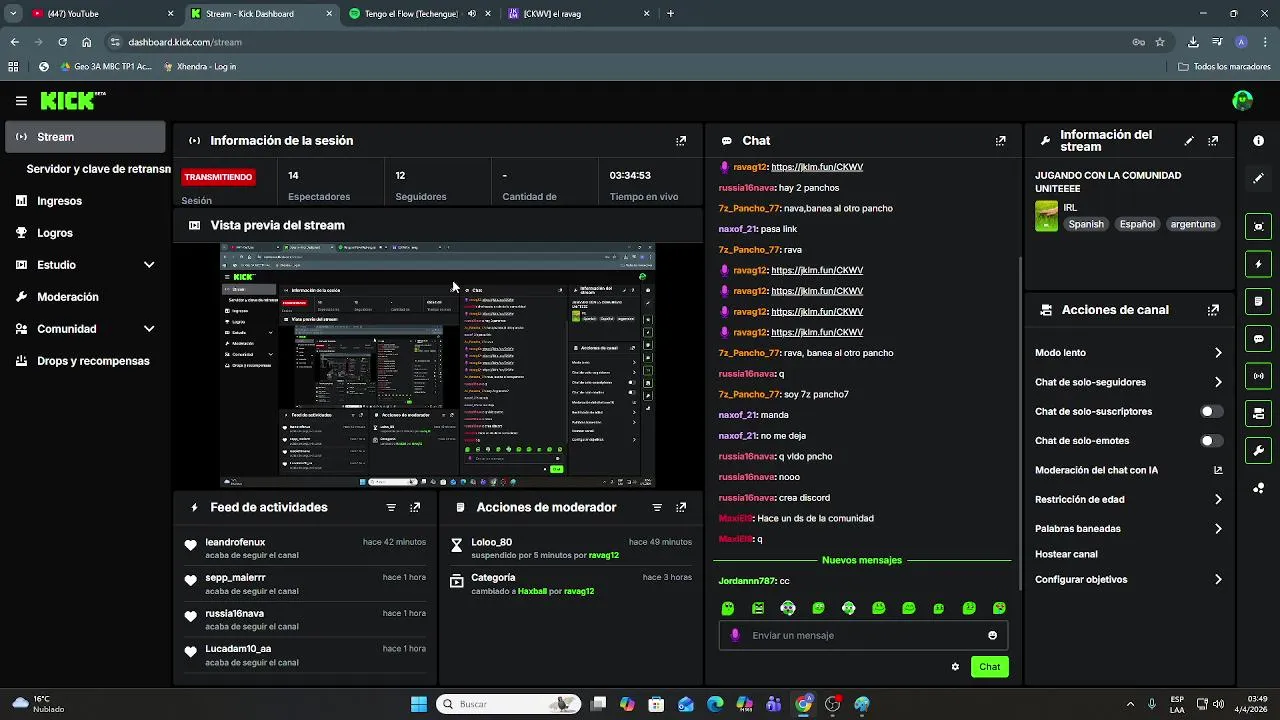Screen dimensions: 1280x720
Task: Open the emoji picker in the message box
Action: (992, 636)
